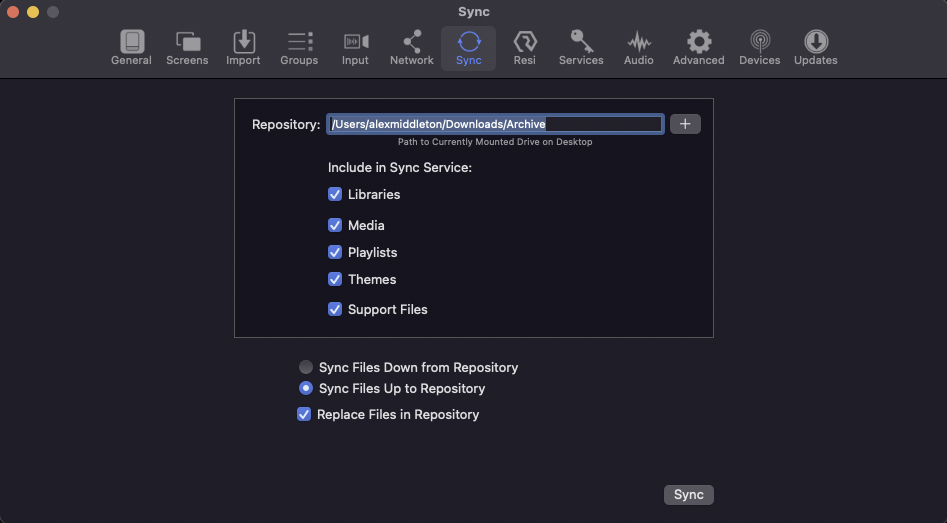Open the Advanced preferences pane
Image resolution: width=947 pixels, height=523 pixels.
pos(699,48)
